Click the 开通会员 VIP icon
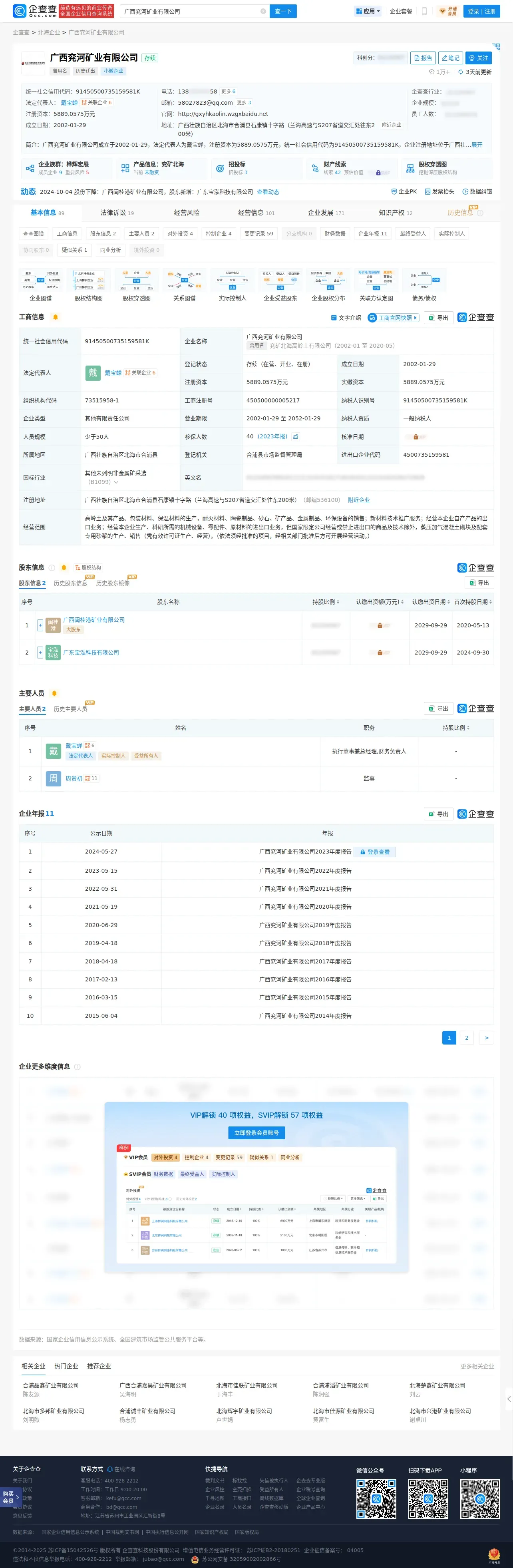Image resolution: width=513 pixels, height=1568 pixels. 448,11
